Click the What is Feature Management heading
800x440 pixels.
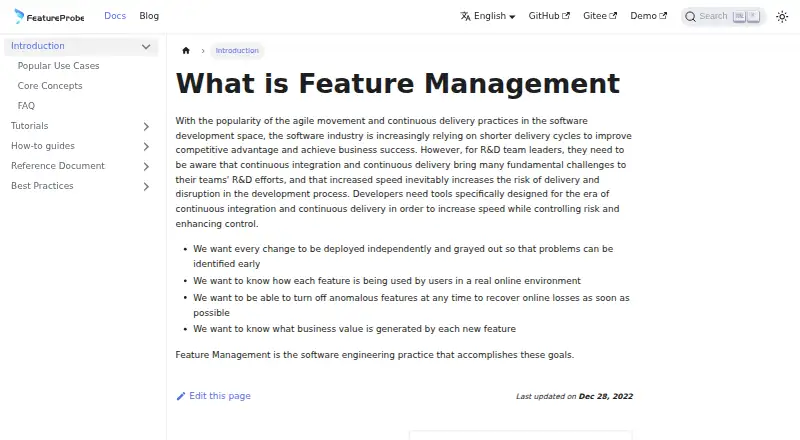coord(397,83)
